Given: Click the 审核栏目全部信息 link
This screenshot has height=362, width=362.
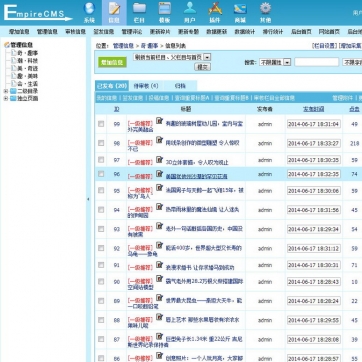Looking at the screenshot, I should [x=274, y=98].
